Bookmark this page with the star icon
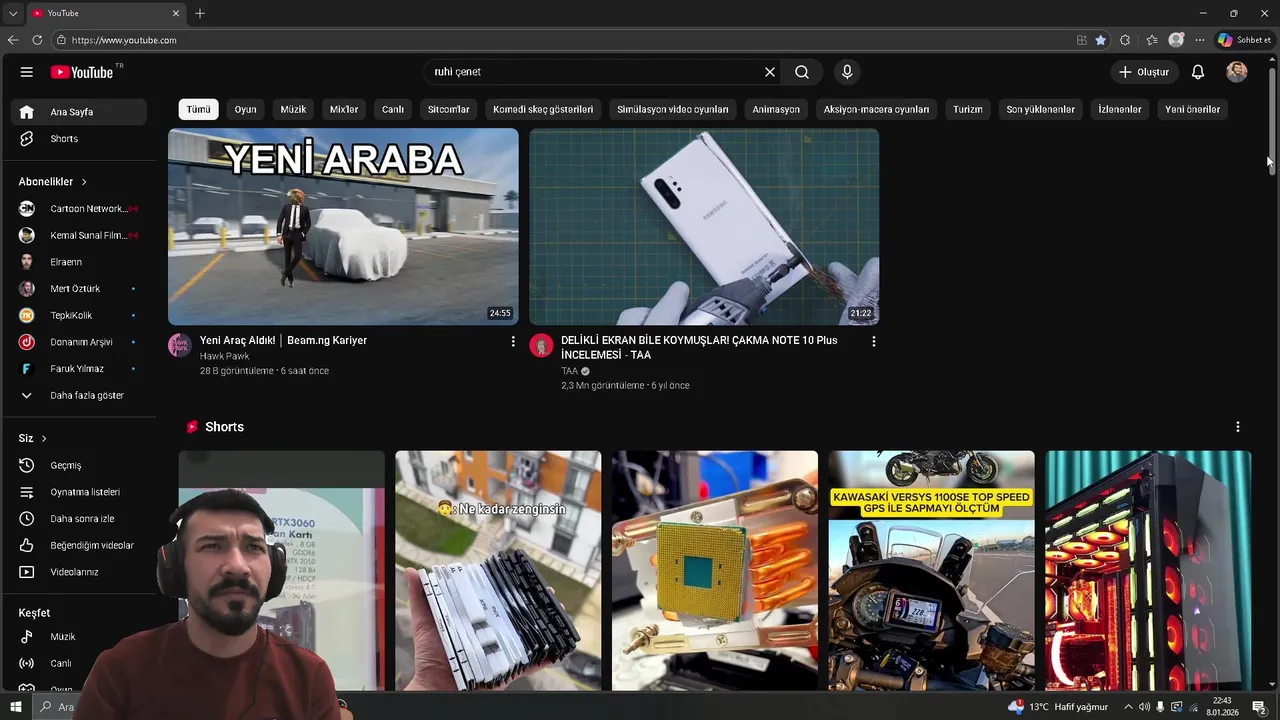Image resolution: width=1280 pixels, height=720 pixels. (1101, 40)
